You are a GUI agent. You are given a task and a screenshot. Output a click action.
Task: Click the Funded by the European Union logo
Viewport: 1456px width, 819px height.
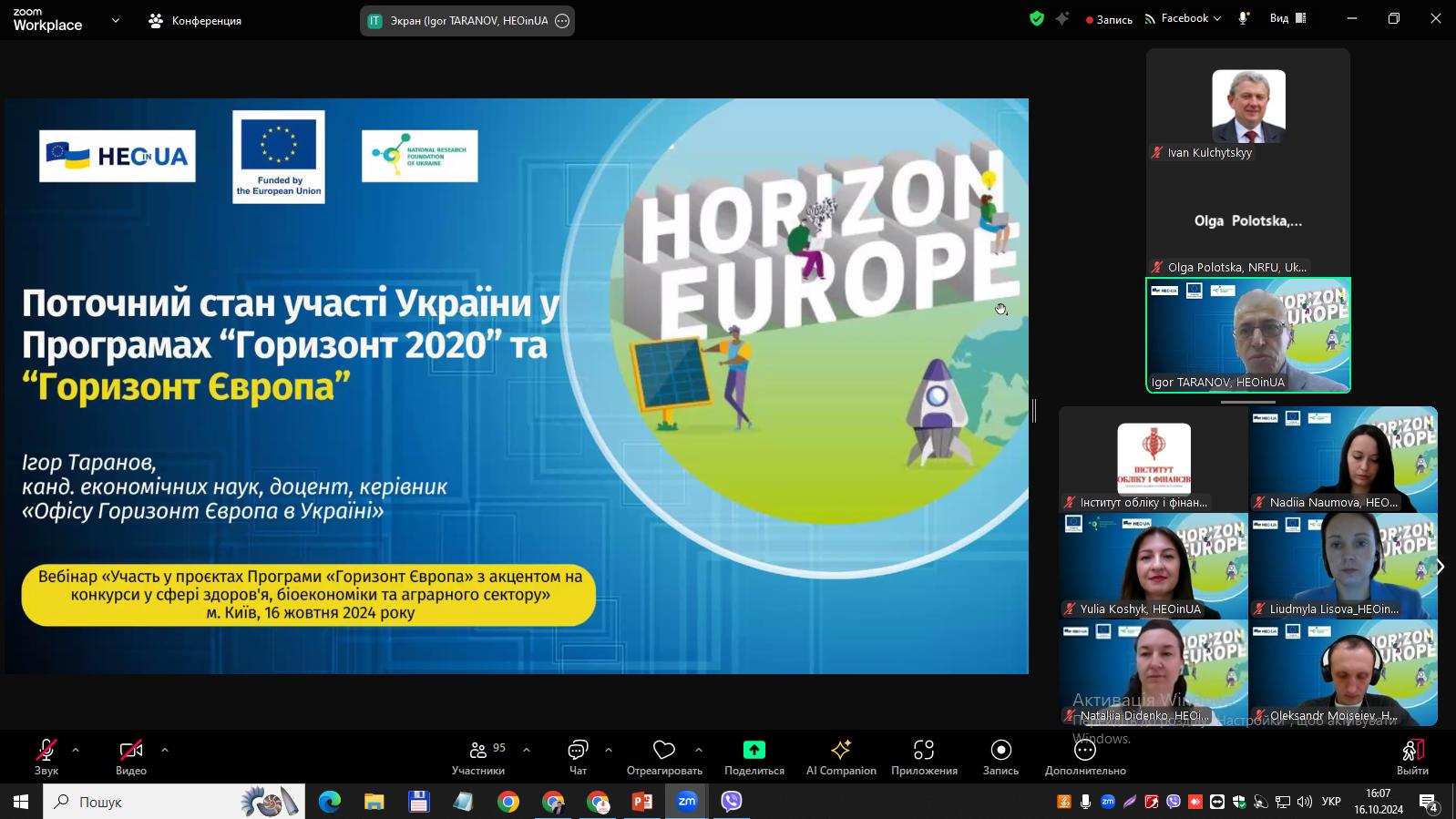click(279, 157)
